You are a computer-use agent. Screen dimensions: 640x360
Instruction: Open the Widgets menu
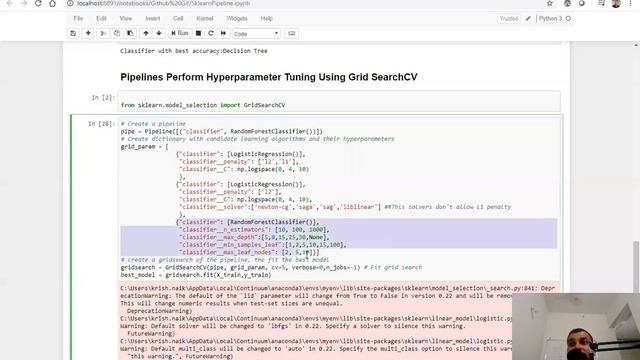click(x=237, y=18)
